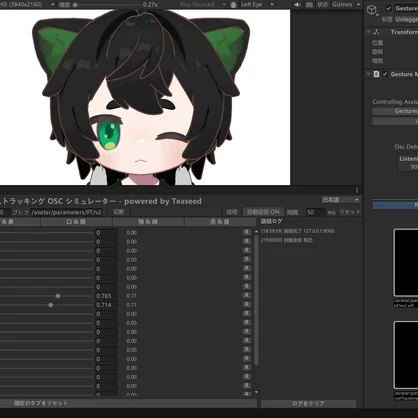
Task: Click the keyboard shortcuts icon in Game toolbar
Action: (310, 5)
